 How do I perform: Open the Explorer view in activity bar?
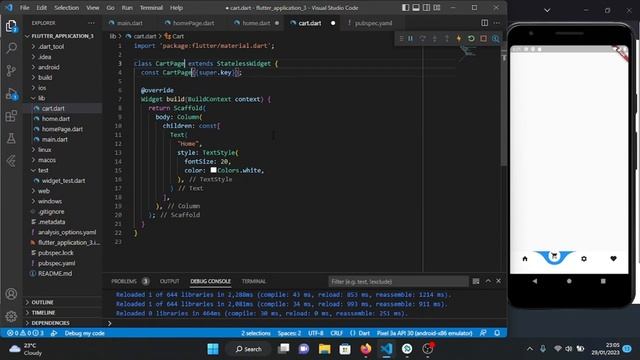(11, 26)
